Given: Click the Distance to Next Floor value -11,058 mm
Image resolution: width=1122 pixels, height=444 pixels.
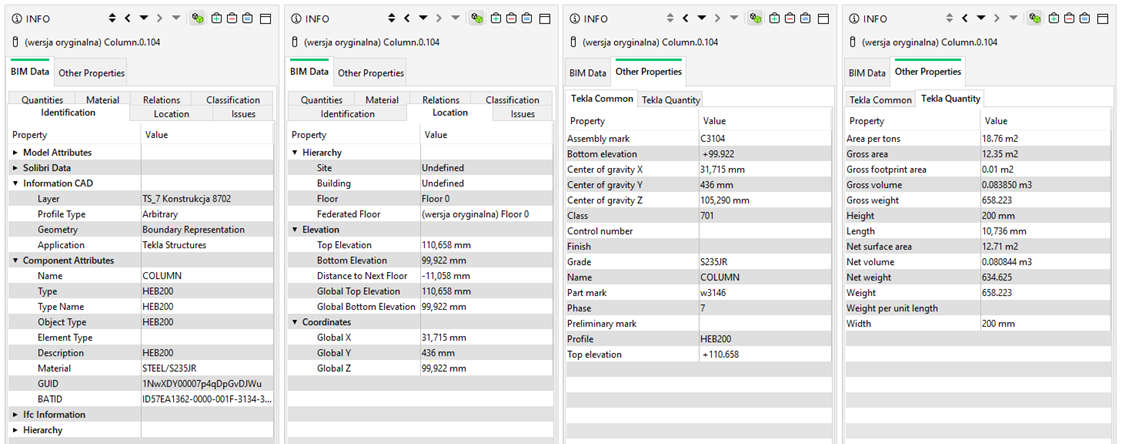Looking at the screenshot, I should point(446,276).
